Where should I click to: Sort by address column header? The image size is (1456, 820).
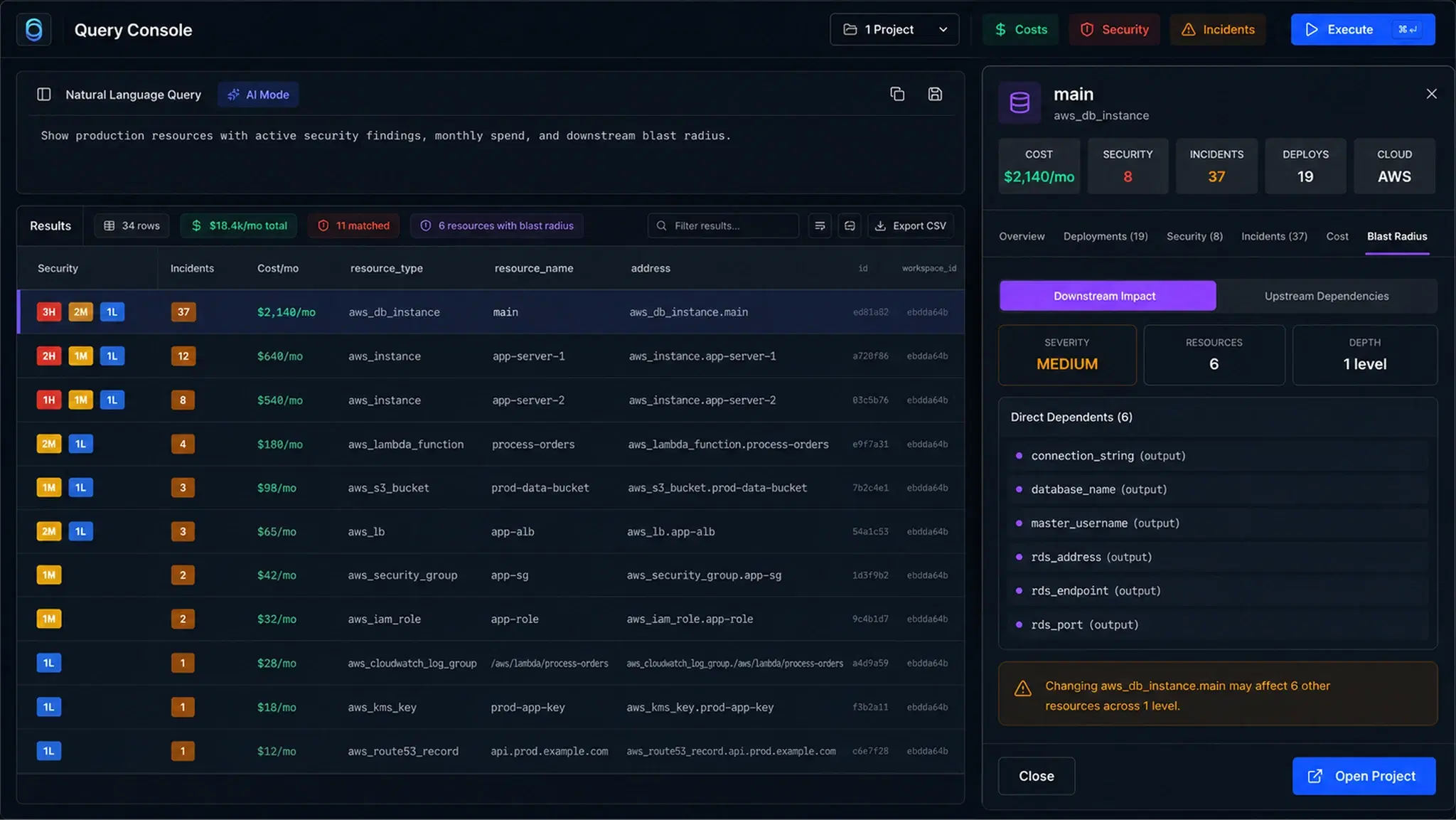coord(651,268)
